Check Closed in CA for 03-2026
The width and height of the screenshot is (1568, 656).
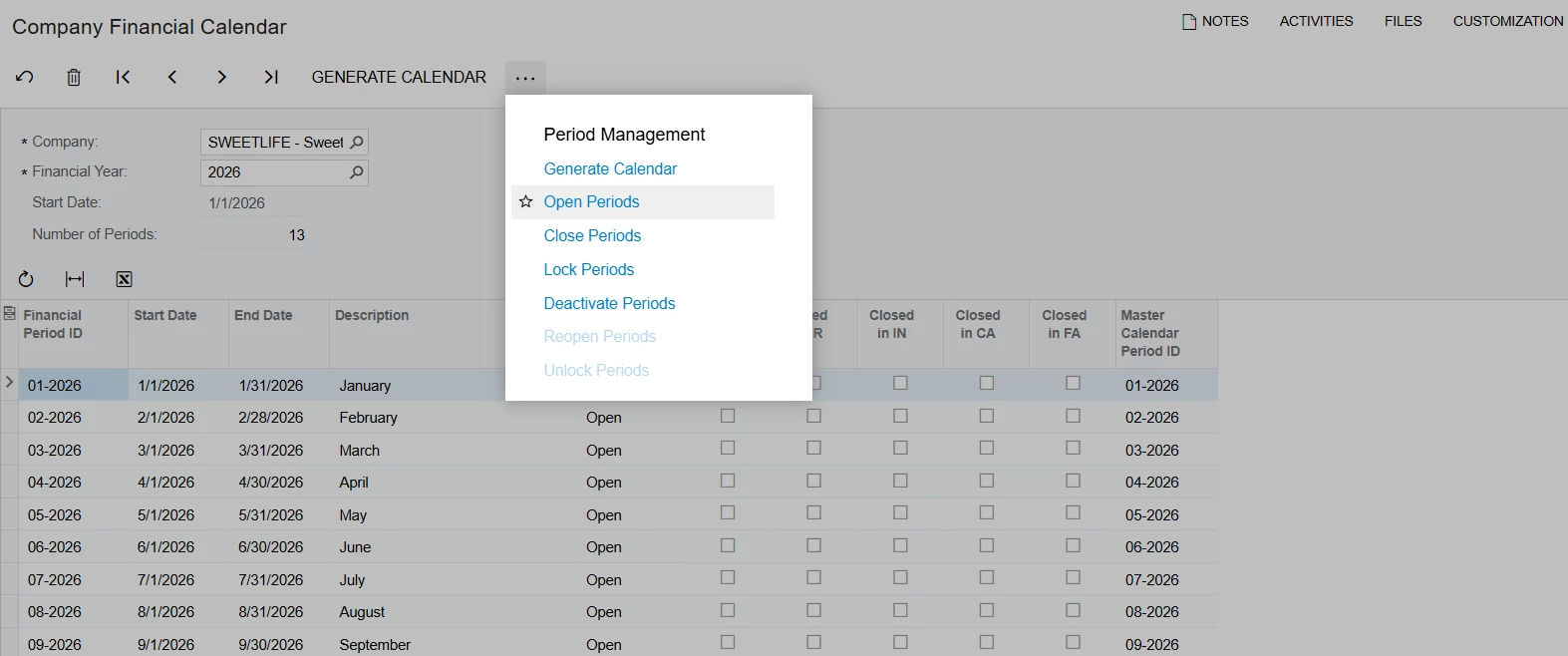tap(987, 448)
